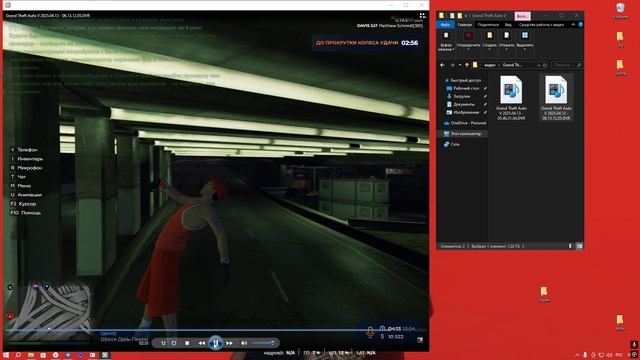
Task: Click the microphone icon in system tray
Action: 585,356
